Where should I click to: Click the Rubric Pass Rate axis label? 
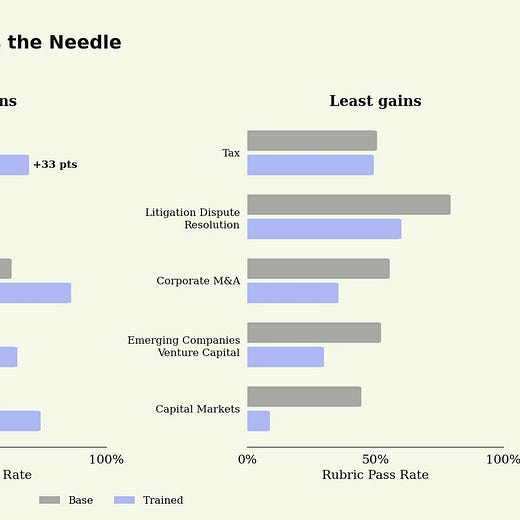[x=375, y=475]
